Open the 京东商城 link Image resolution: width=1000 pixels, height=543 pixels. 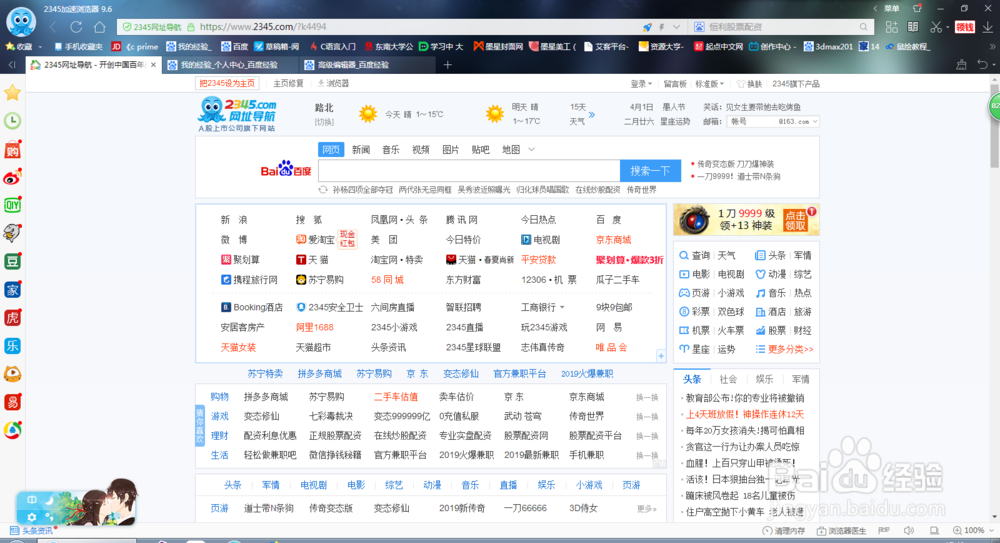pyautogui.click(x=613, y=239)
